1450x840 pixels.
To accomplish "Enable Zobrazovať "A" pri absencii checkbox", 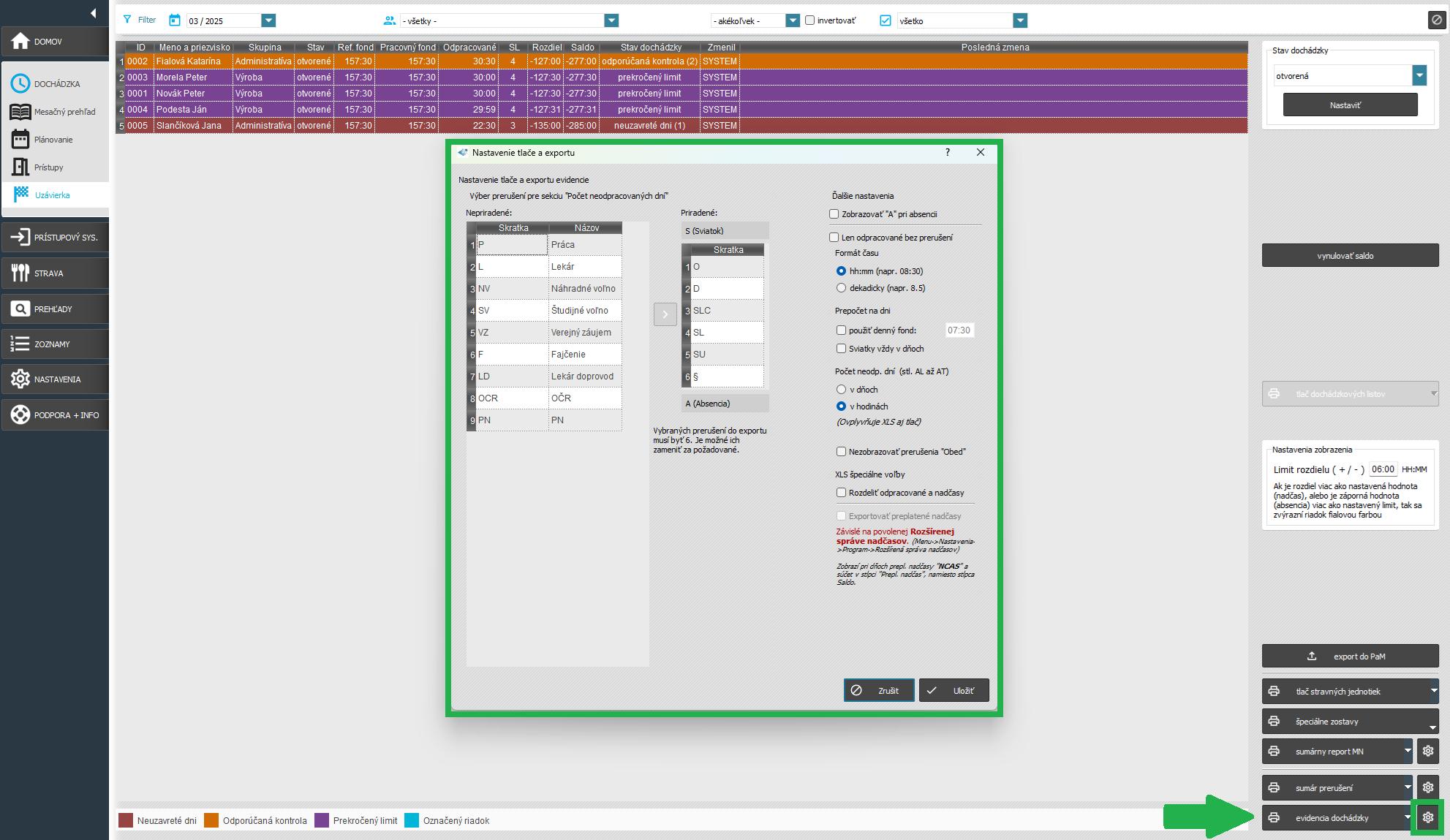I will click(x=834, y=214).
